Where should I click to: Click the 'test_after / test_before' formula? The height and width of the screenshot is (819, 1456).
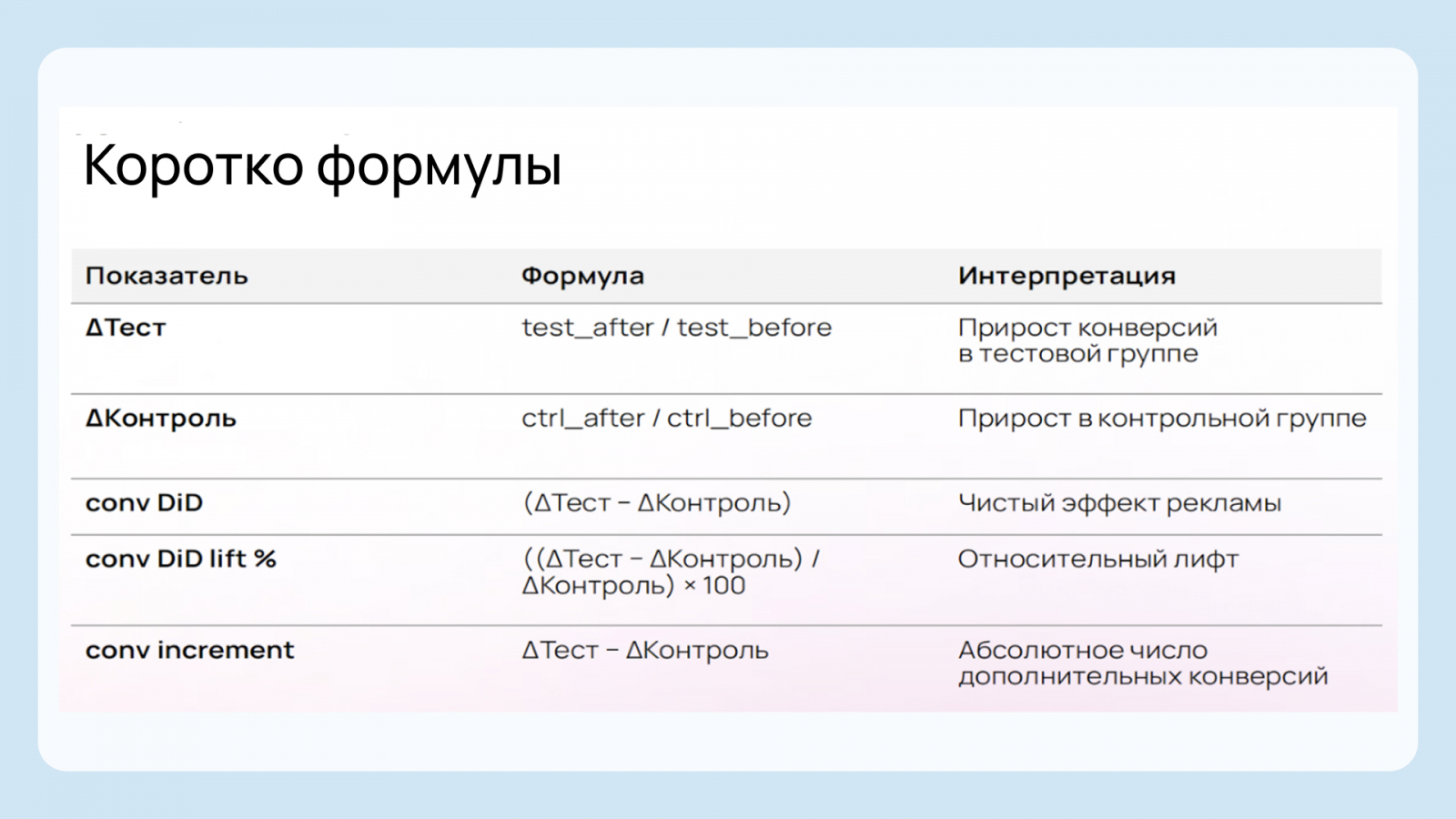pyautogui.click(x=676, y=328)
